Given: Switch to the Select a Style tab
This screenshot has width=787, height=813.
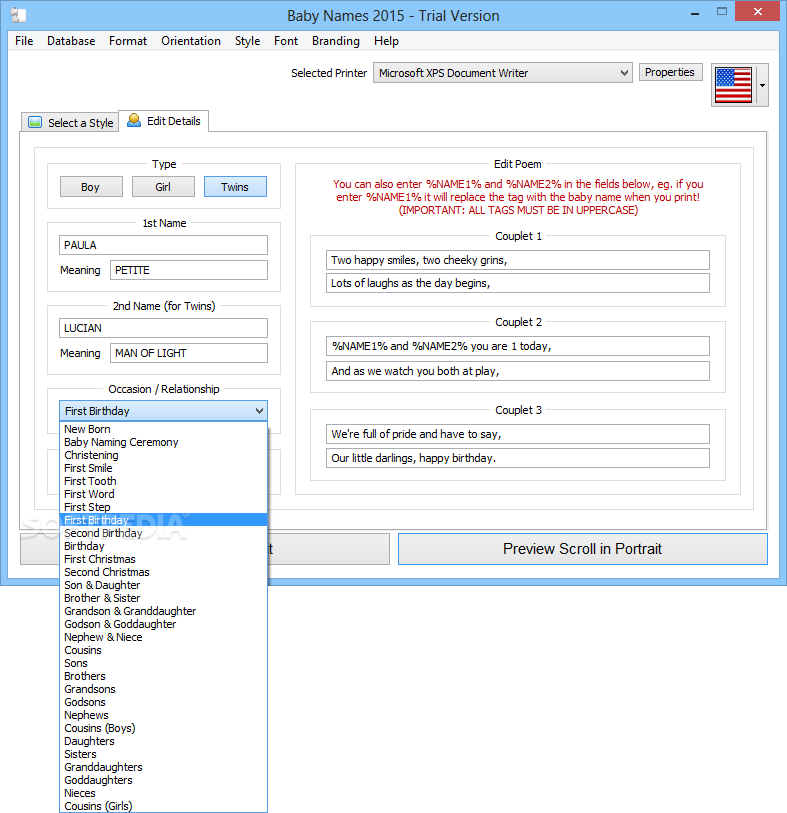Looking at the screenshot, I should click(x=70, y=123).
